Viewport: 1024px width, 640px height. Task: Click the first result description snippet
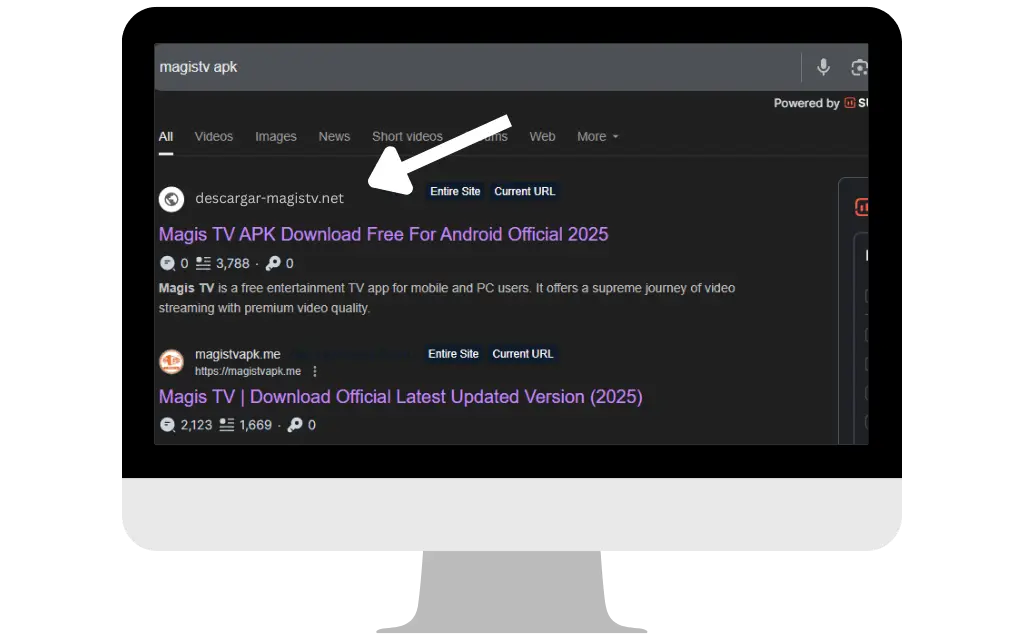tap(447, 298)
